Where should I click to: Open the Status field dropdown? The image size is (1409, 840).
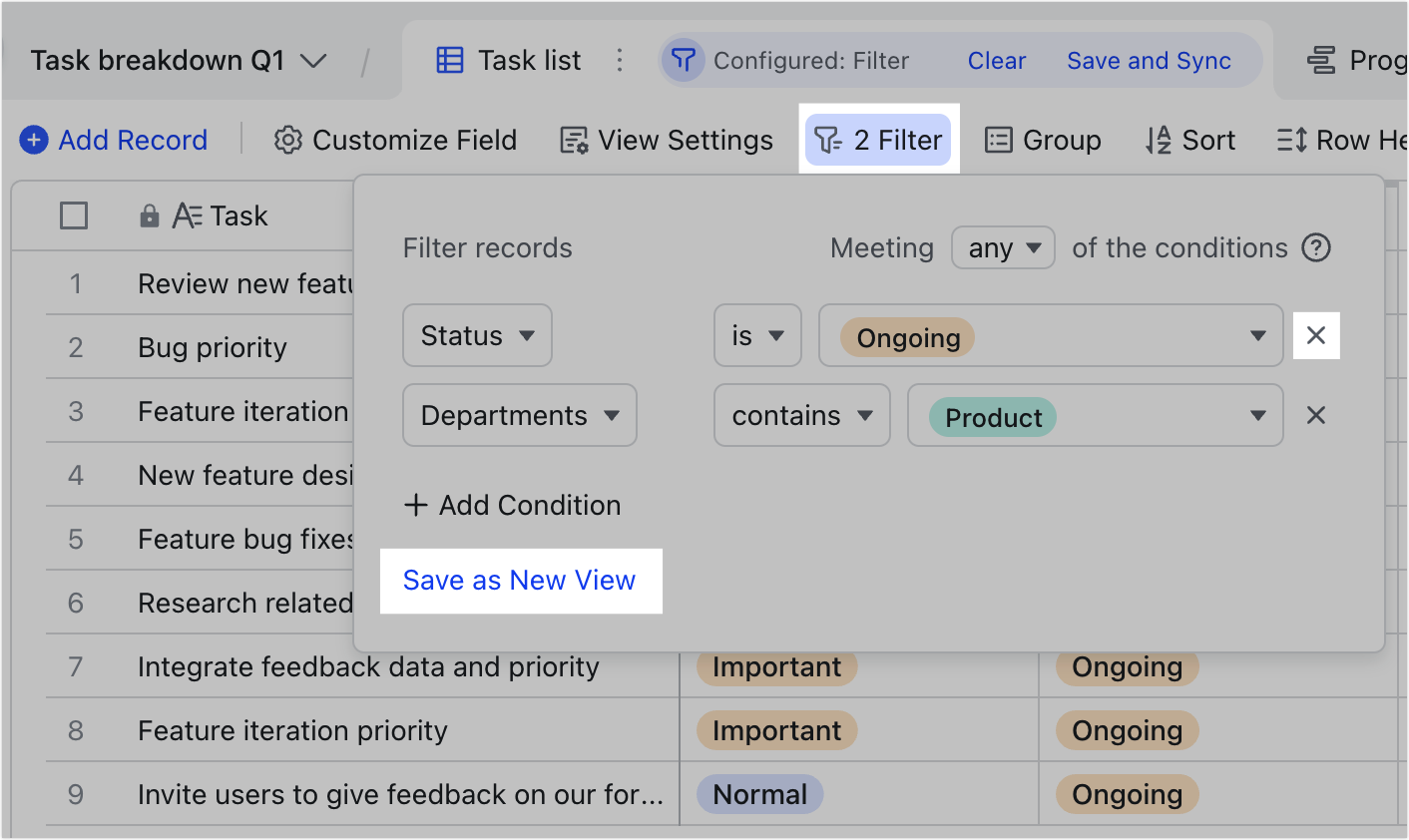click(477, 335)
